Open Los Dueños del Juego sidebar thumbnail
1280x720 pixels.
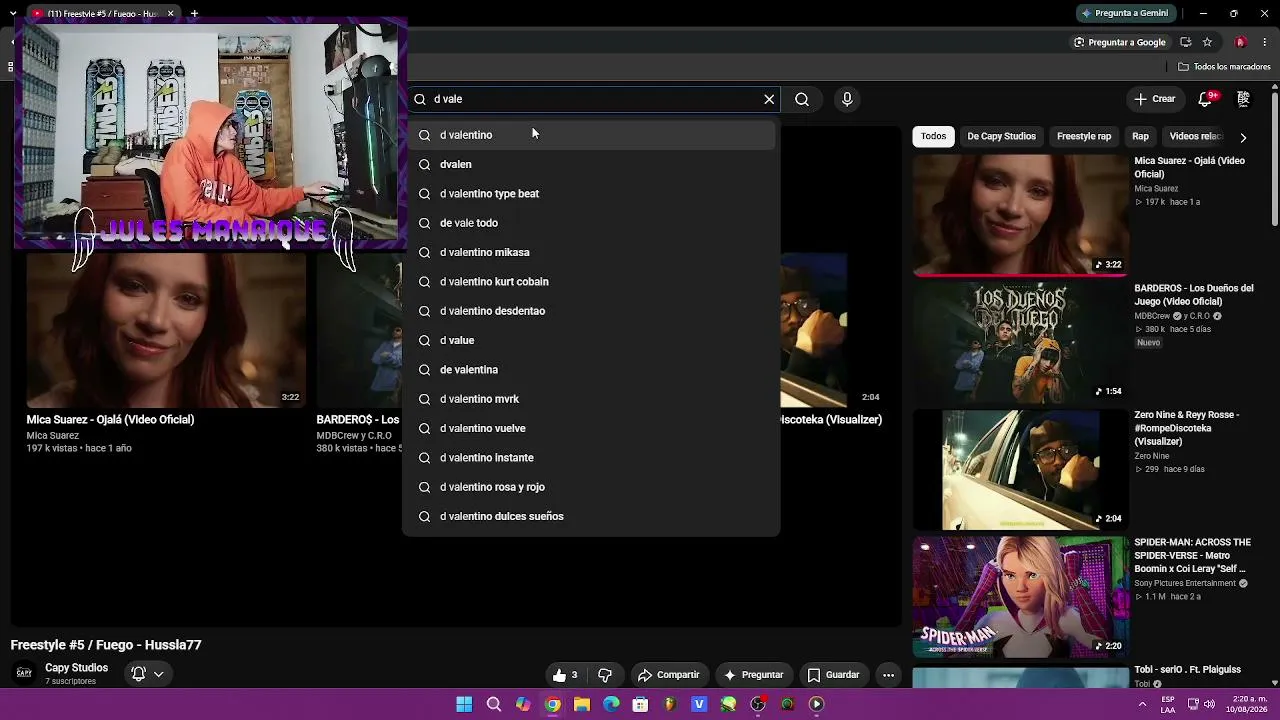tap(1019, 341)
